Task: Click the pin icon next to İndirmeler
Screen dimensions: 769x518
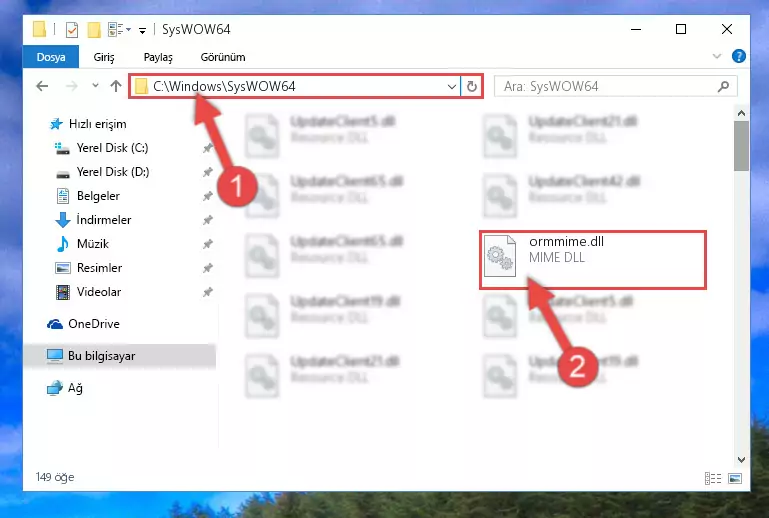Action: pyautogui.click(x=207, y=220)
